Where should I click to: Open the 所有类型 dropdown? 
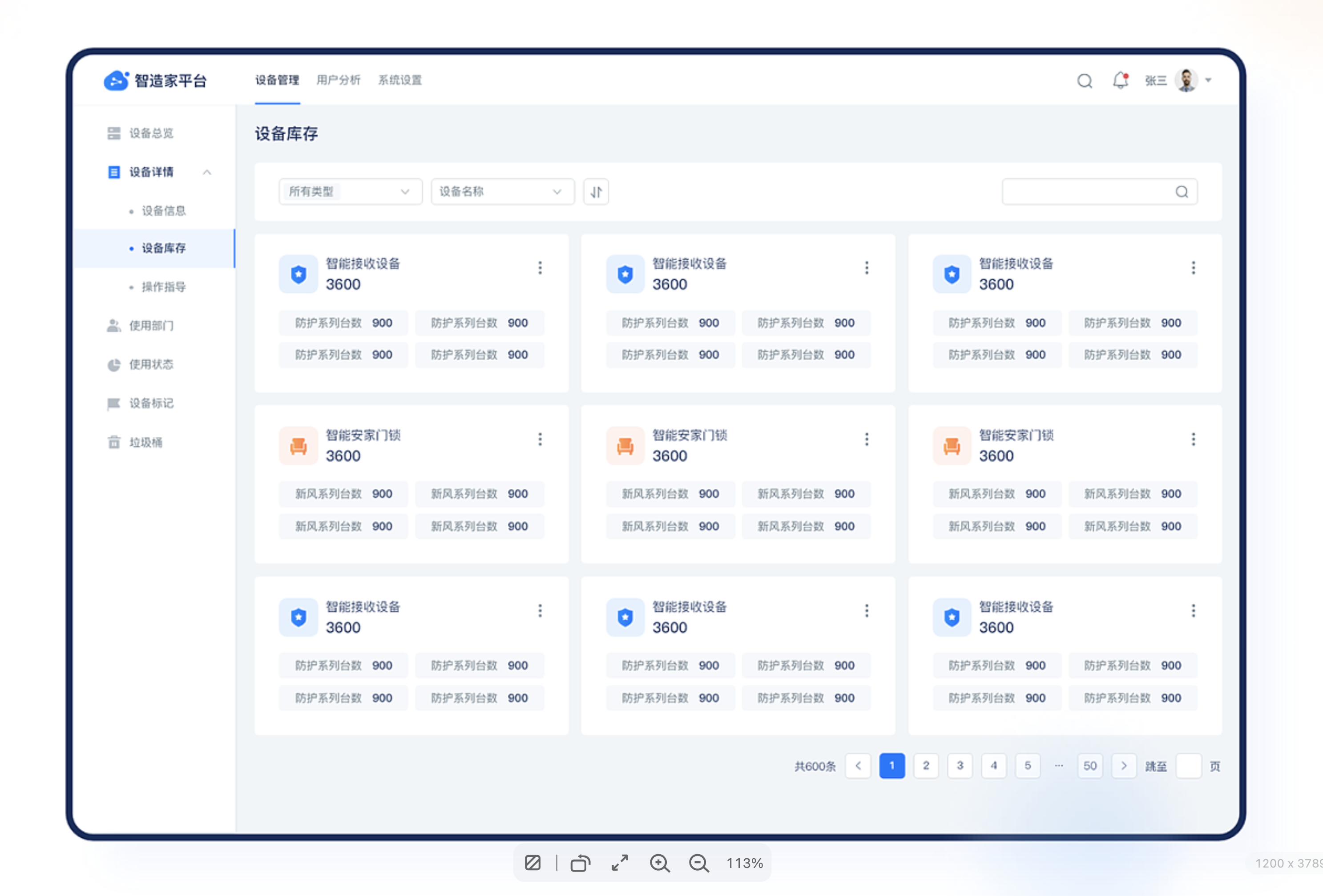(350, 192)
